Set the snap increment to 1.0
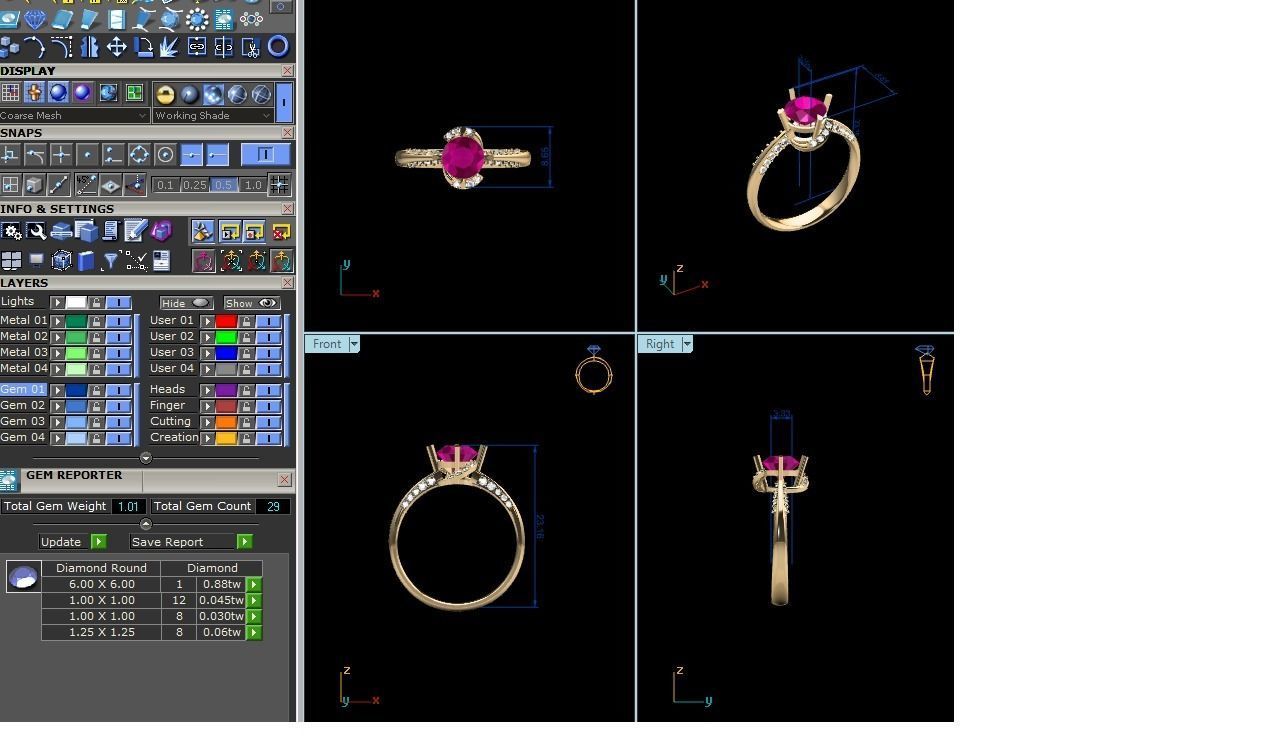This screenshot has height=740, width=1274. (x=253, y=185)
